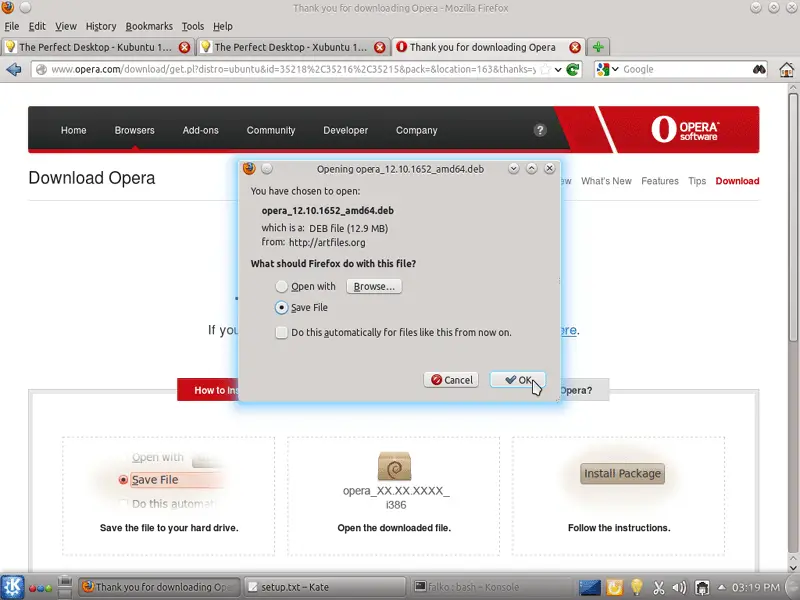Viewport: 800px width, 600px height.
Task: Click the Tips link
Action: click(697, 181)
